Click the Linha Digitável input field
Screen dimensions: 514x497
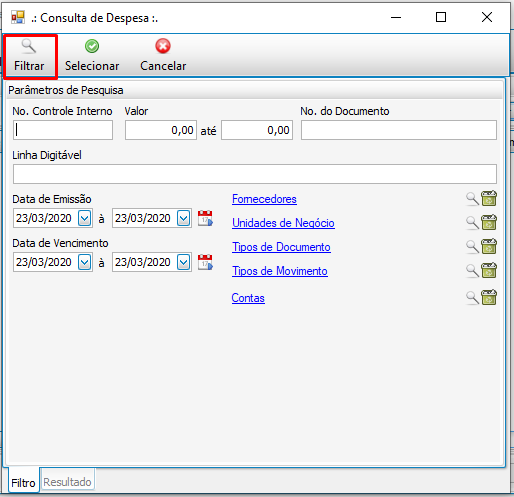[255, 174]
